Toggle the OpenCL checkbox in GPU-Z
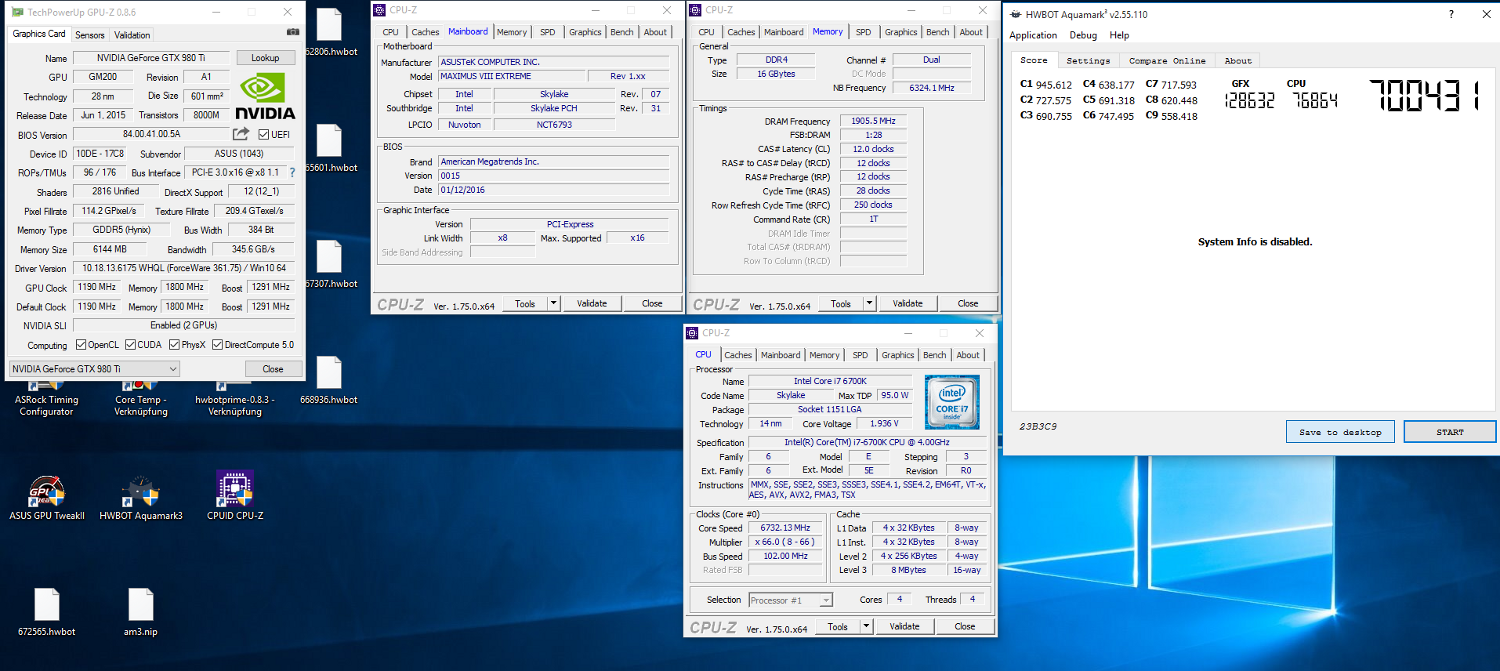Screen dimensions: 1500x671 81,345
